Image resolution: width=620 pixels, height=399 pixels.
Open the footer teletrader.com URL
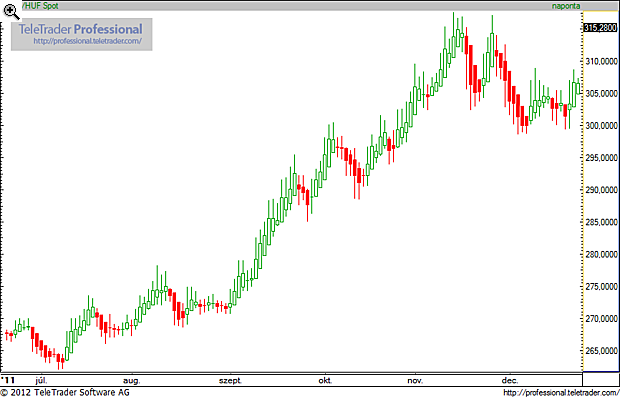coord(561,393)
